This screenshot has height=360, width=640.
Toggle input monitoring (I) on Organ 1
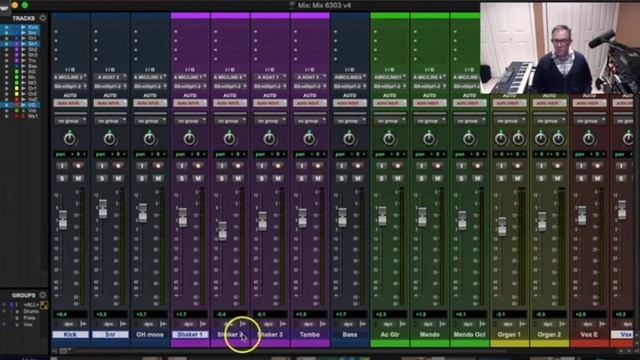pos(502,166)
